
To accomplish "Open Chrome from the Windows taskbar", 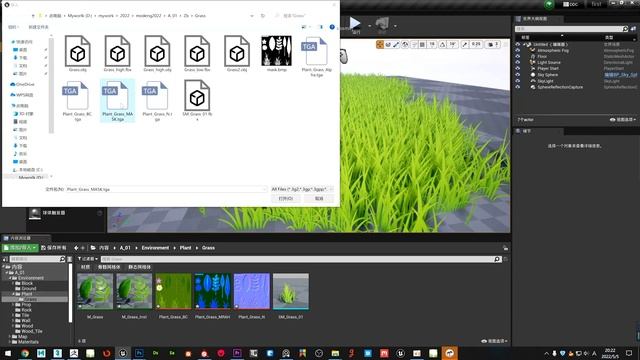I will 25,353.
